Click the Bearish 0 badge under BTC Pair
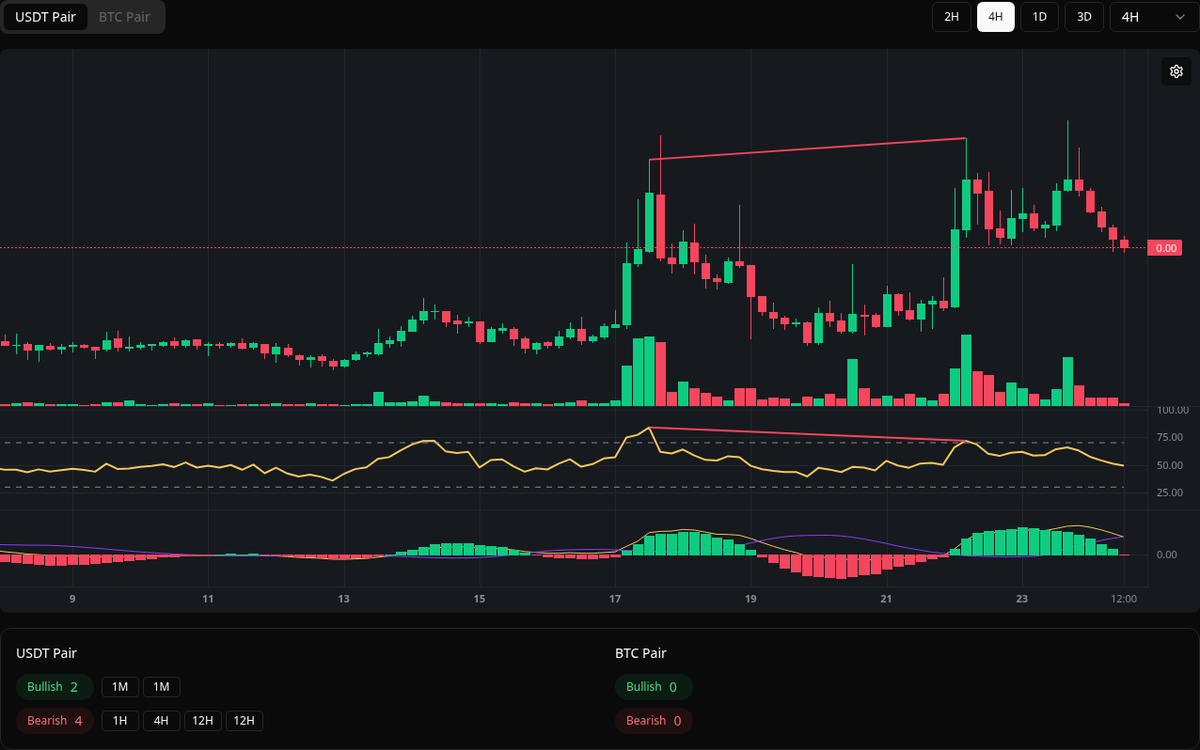This screenshot has height=750, width=1200. point(653,720)
